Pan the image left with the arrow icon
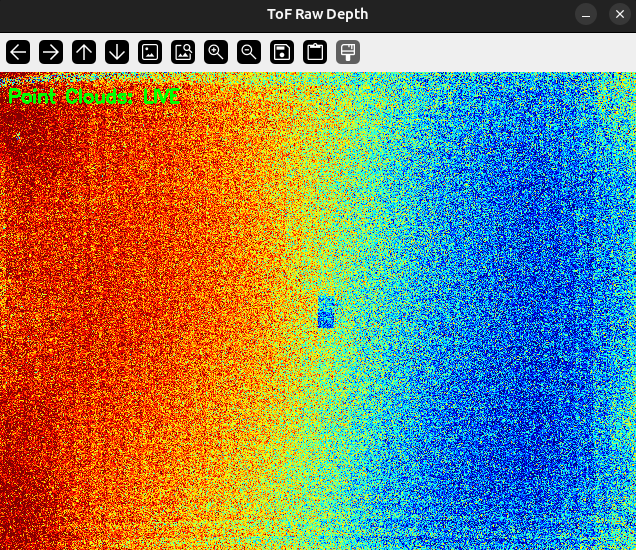Viewport: 636px width, 550px height. tap(18, 52)
